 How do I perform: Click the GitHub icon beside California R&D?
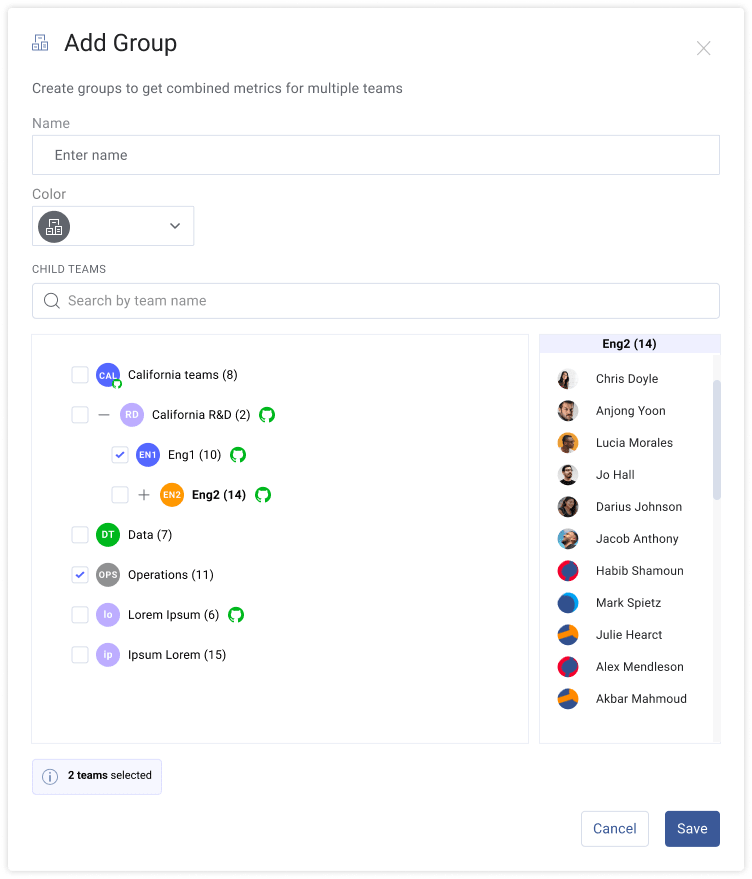point(267,415)
